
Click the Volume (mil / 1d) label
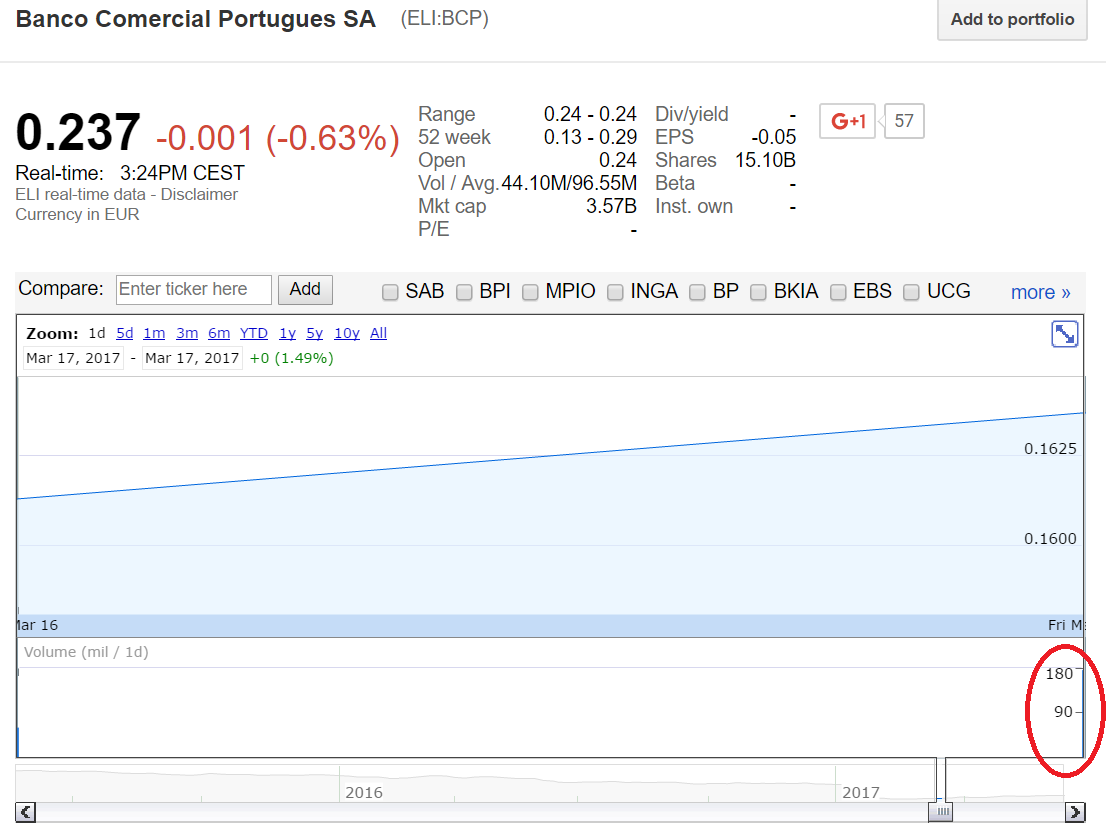point(86,652)
